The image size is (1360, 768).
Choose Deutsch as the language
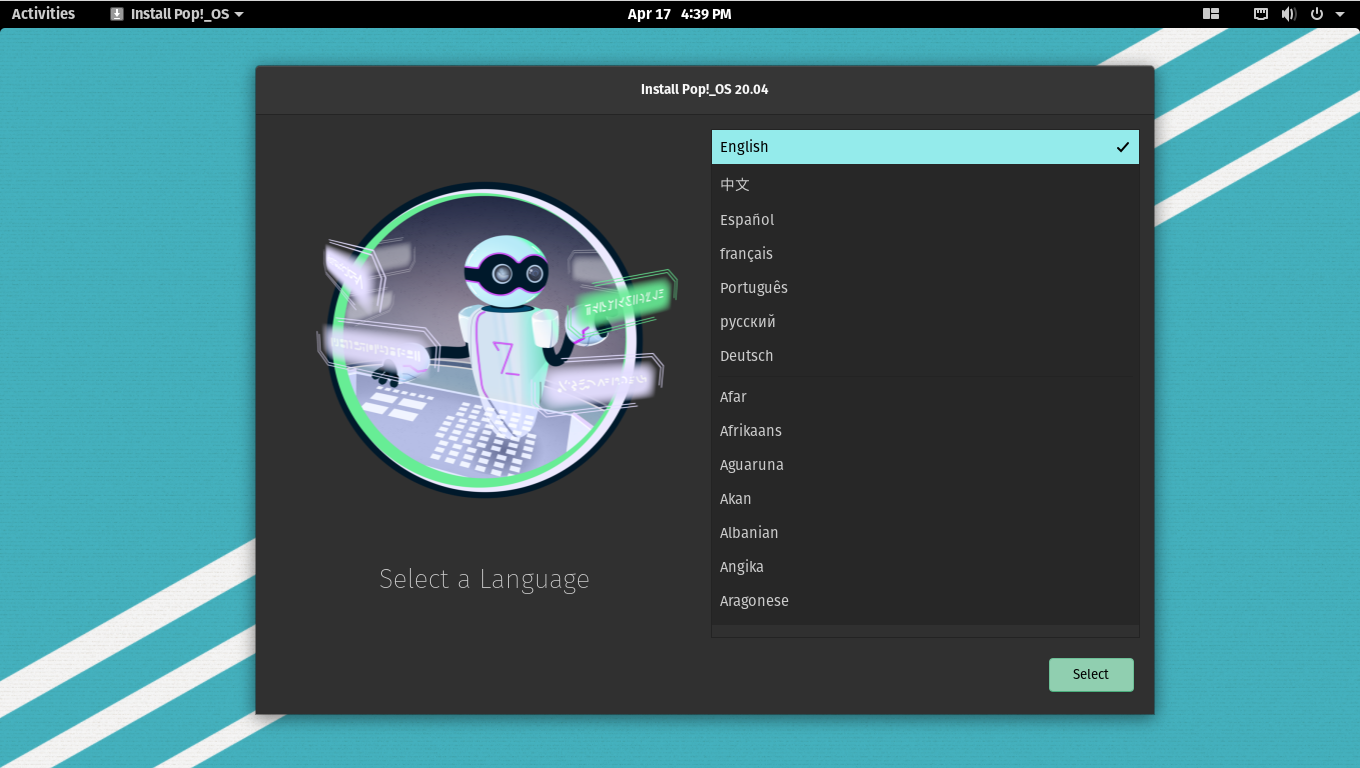point(925,356)
